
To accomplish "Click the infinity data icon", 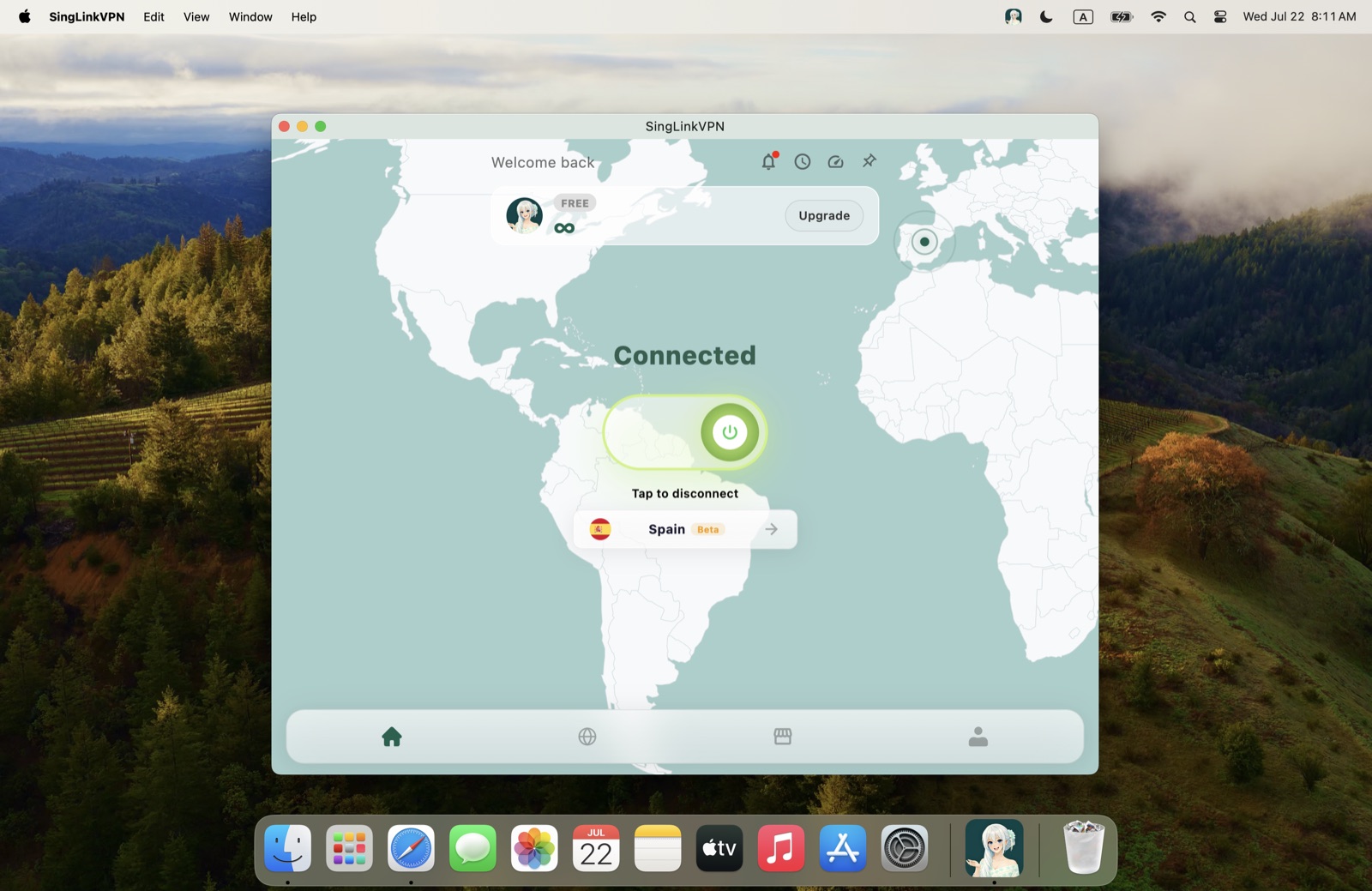I will [x=564, y=228].
